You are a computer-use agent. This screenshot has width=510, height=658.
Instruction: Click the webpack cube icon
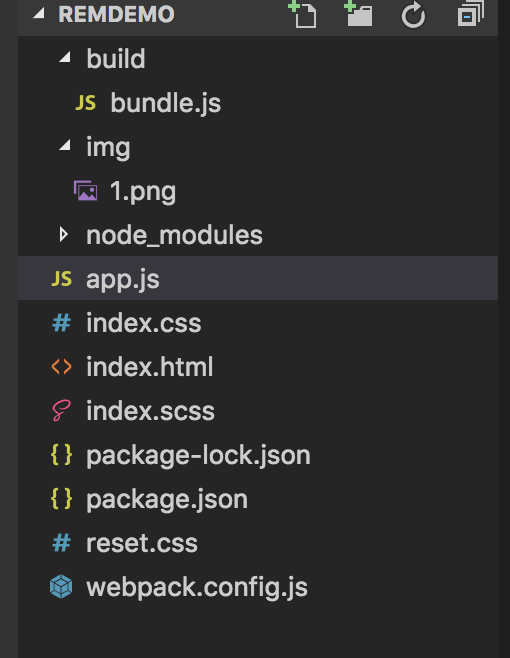pos(61,587)
